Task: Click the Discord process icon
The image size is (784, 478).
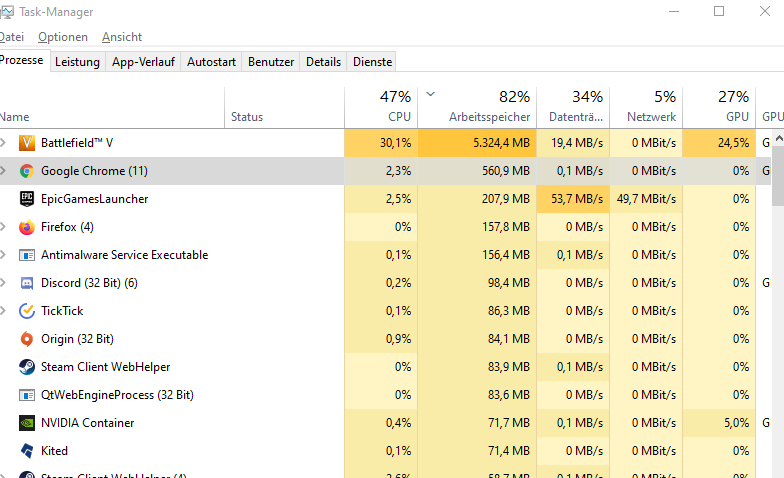Action: (26, 283)
